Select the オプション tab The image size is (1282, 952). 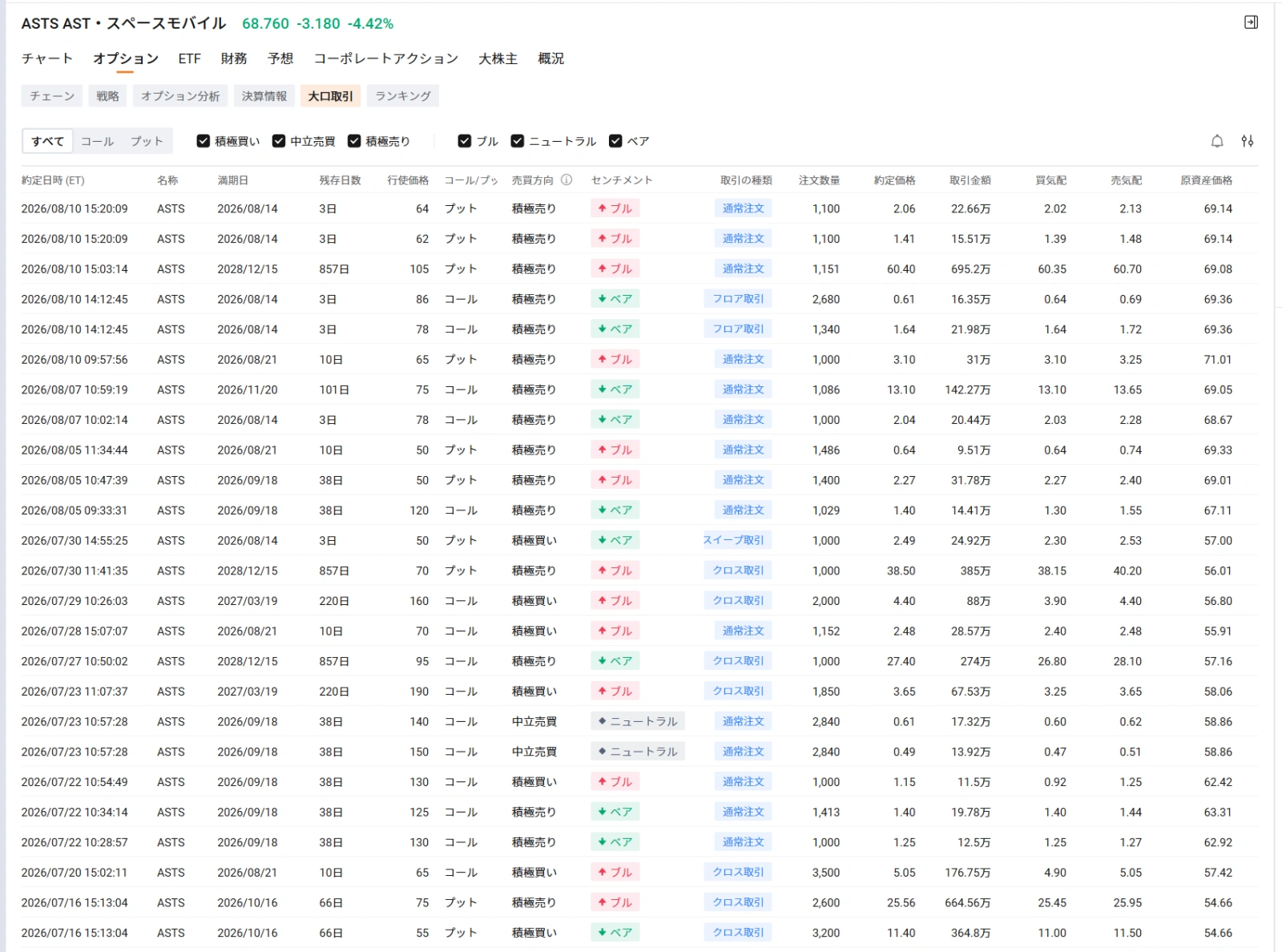coord(126,58)
